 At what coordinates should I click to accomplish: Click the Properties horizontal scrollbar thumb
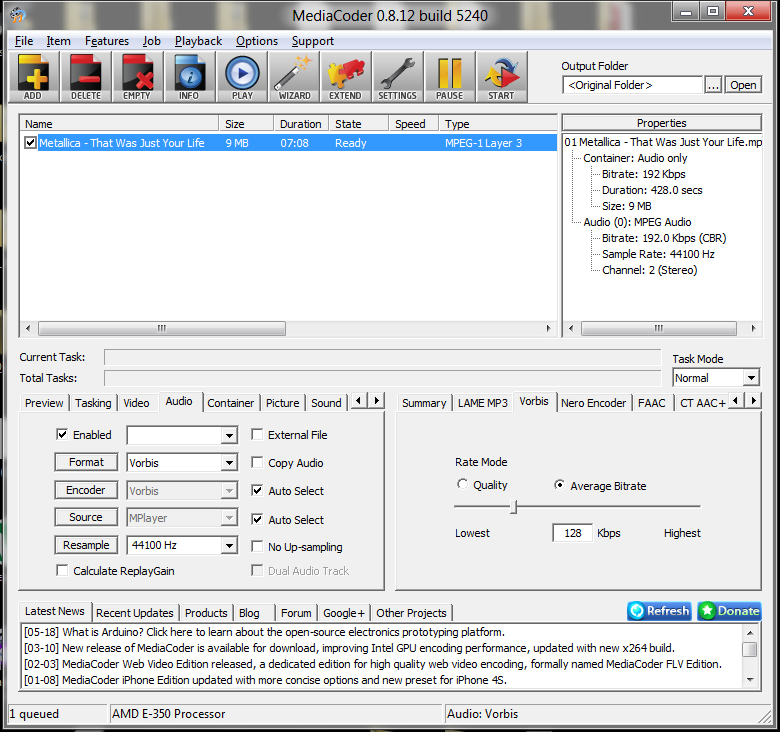point(659,328)
